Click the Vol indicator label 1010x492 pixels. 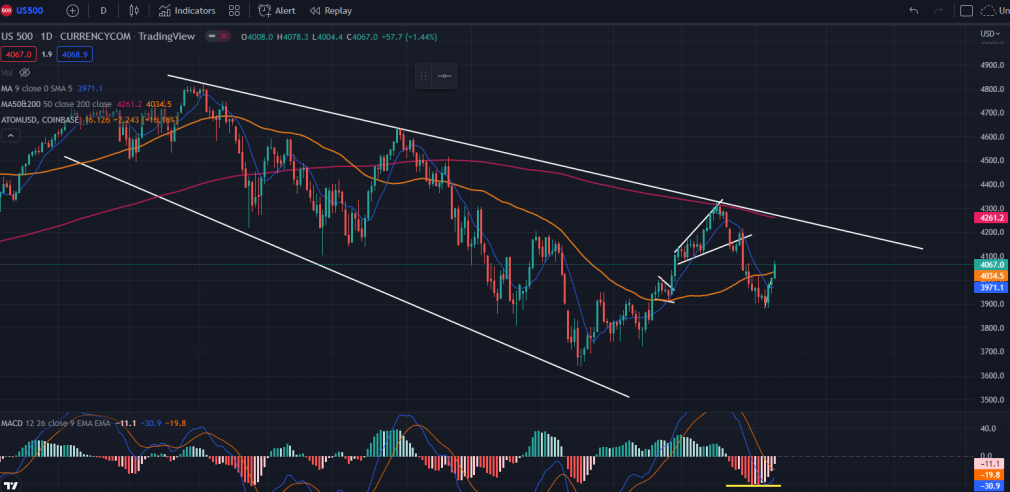[6, 72]
